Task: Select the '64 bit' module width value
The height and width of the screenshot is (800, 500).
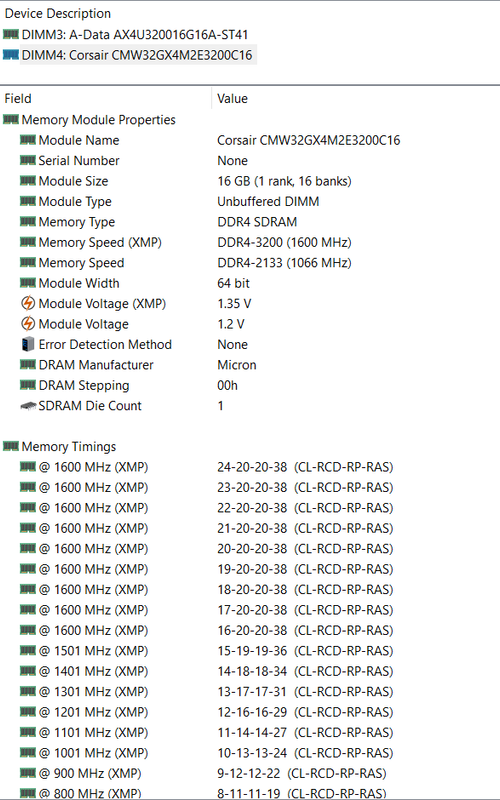Action: point(234,283)
